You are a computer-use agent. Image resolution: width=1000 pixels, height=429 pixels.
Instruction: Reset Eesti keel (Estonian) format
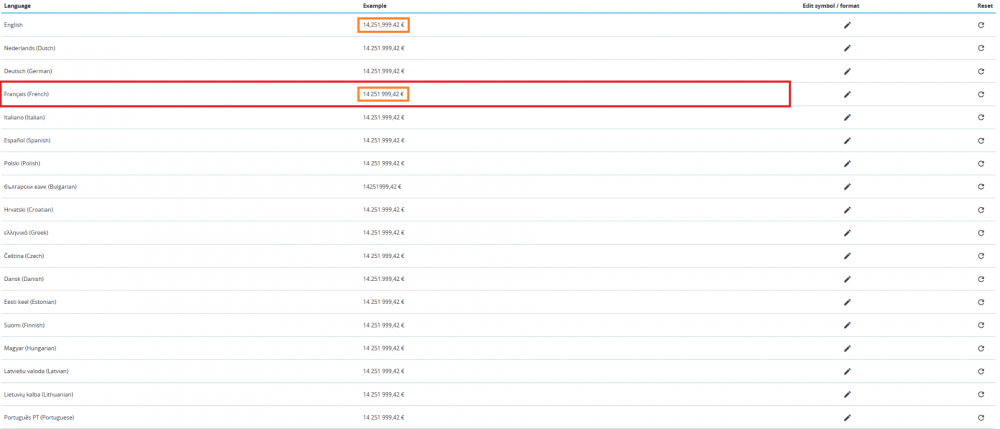point(981,302)
